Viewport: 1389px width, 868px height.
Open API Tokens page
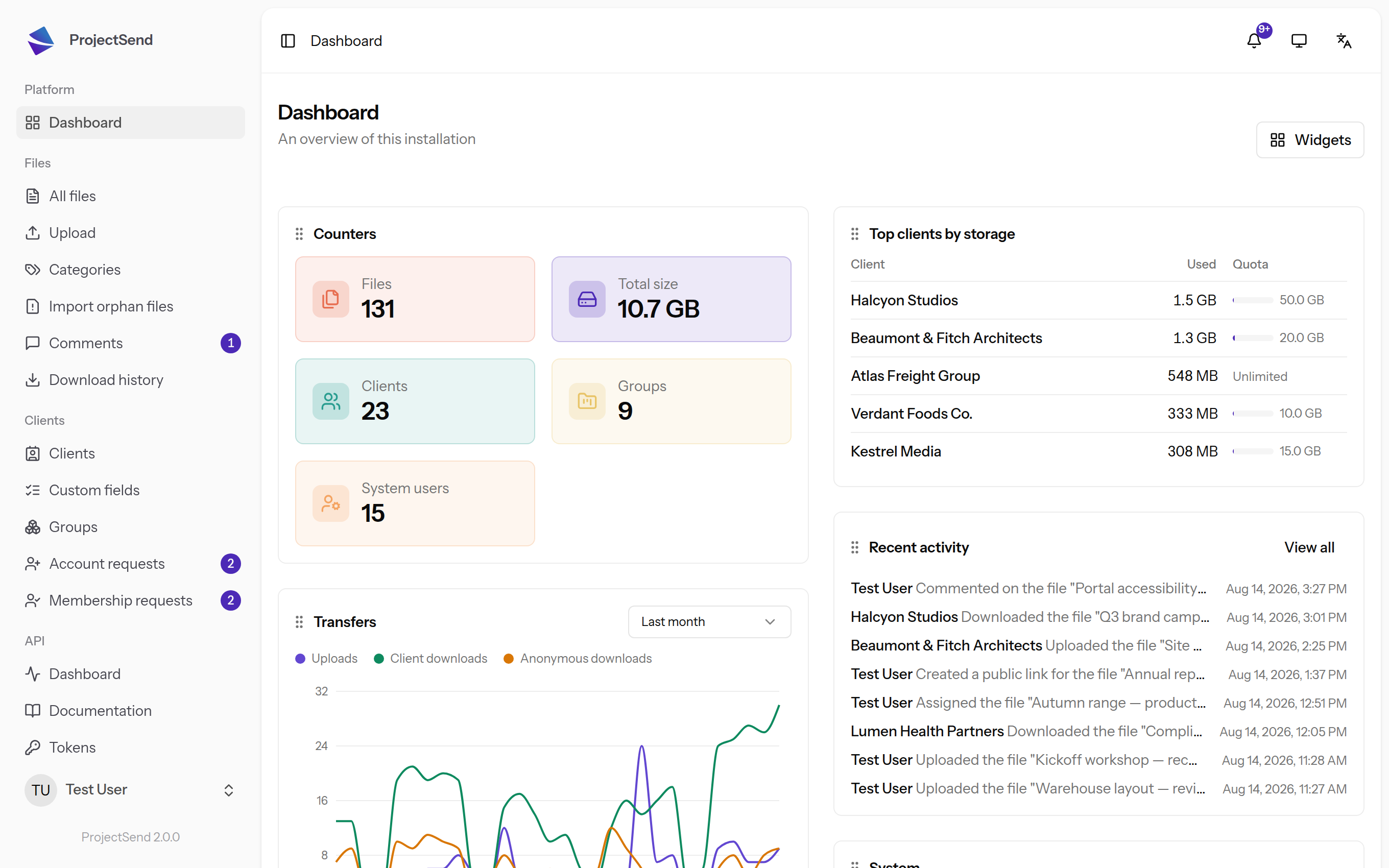(131, 748)
